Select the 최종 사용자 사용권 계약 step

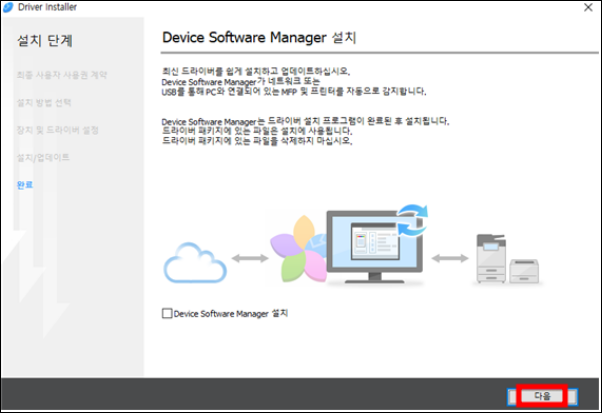tap(62, 74)
